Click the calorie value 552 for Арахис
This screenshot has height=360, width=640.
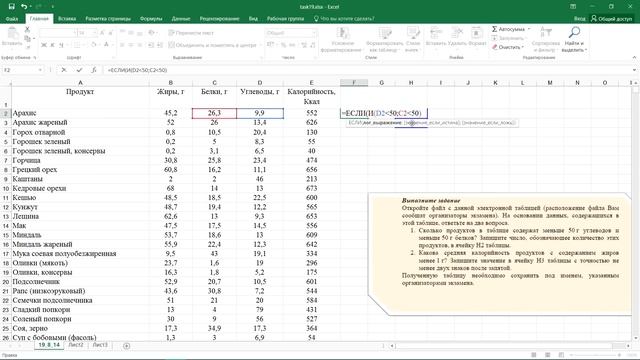click(312, 113)
